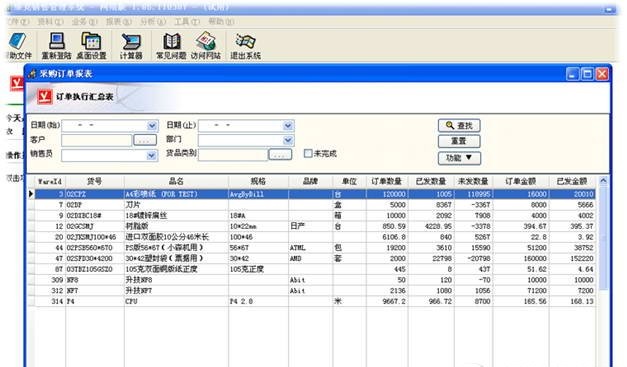Viewport: 627px width, 367px height.
Task: Click the AvgByBill specification cell
Action: pyautogui.click(x=258, y=194)
